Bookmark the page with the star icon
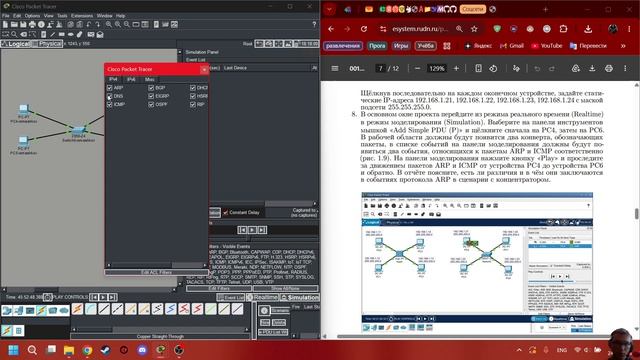The height and width of the screenshot is (360, 640). coord(474,29)
